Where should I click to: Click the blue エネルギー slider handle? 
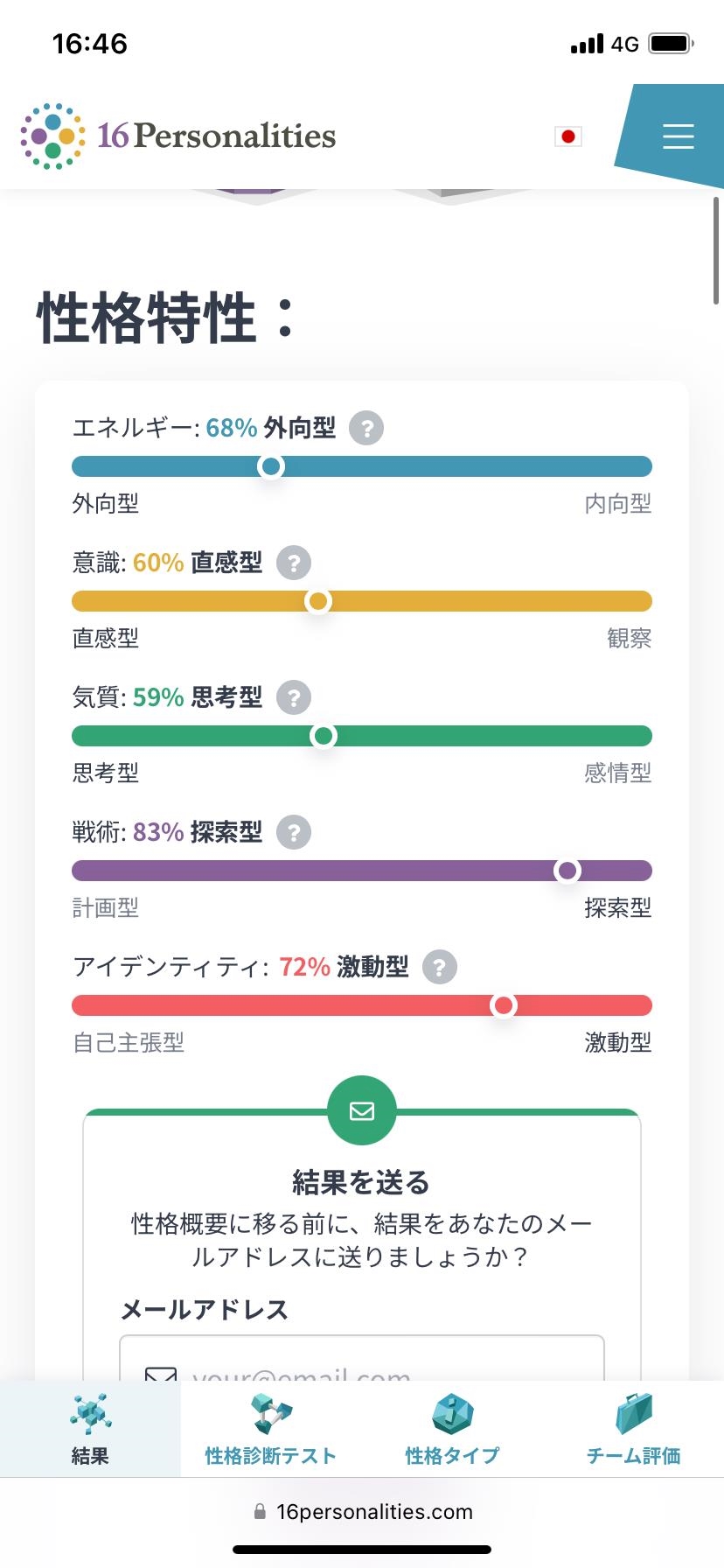pos(271,466)
